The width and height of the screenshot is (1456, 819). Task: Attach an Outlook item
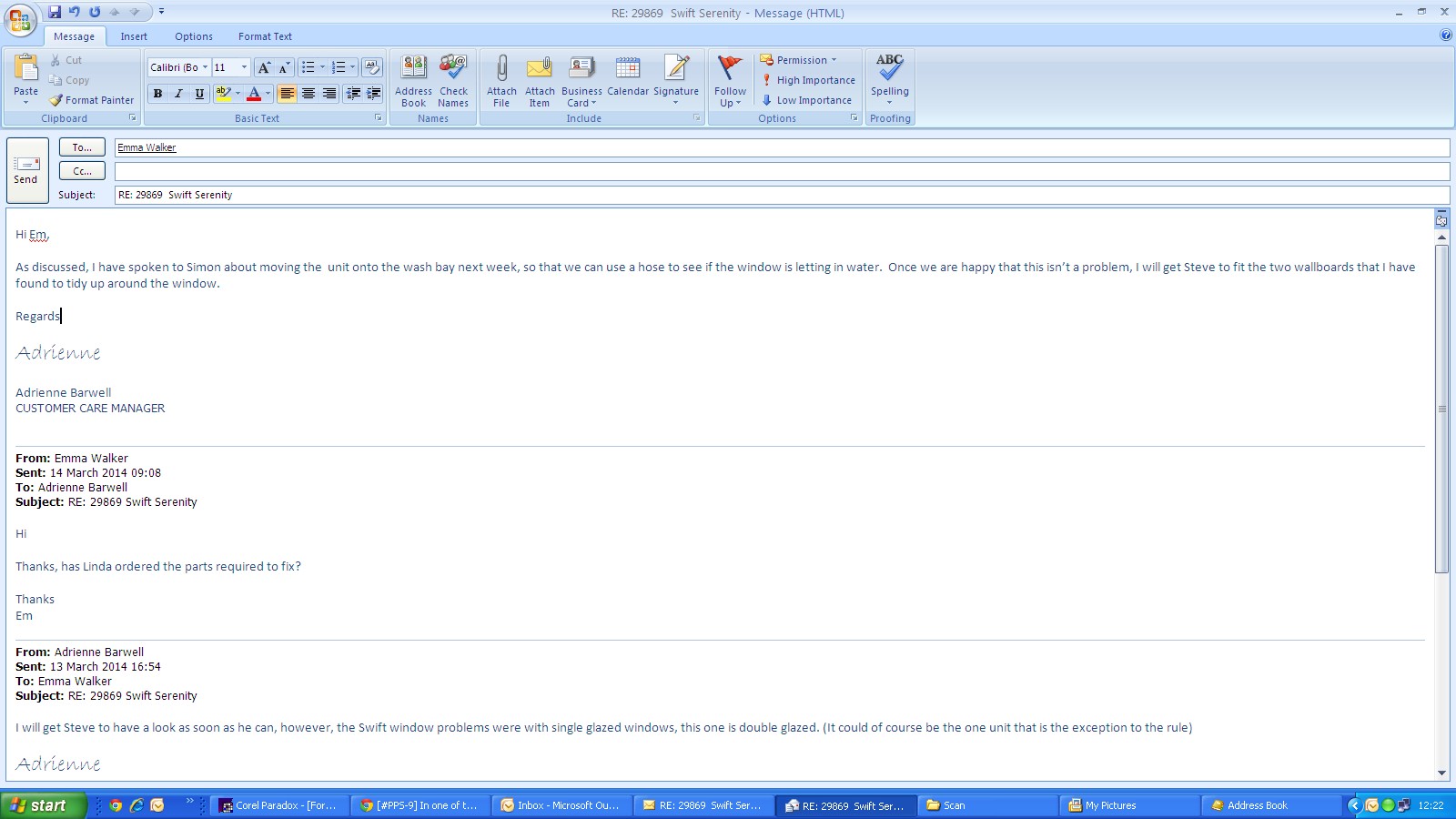click(x=540, y=81)
